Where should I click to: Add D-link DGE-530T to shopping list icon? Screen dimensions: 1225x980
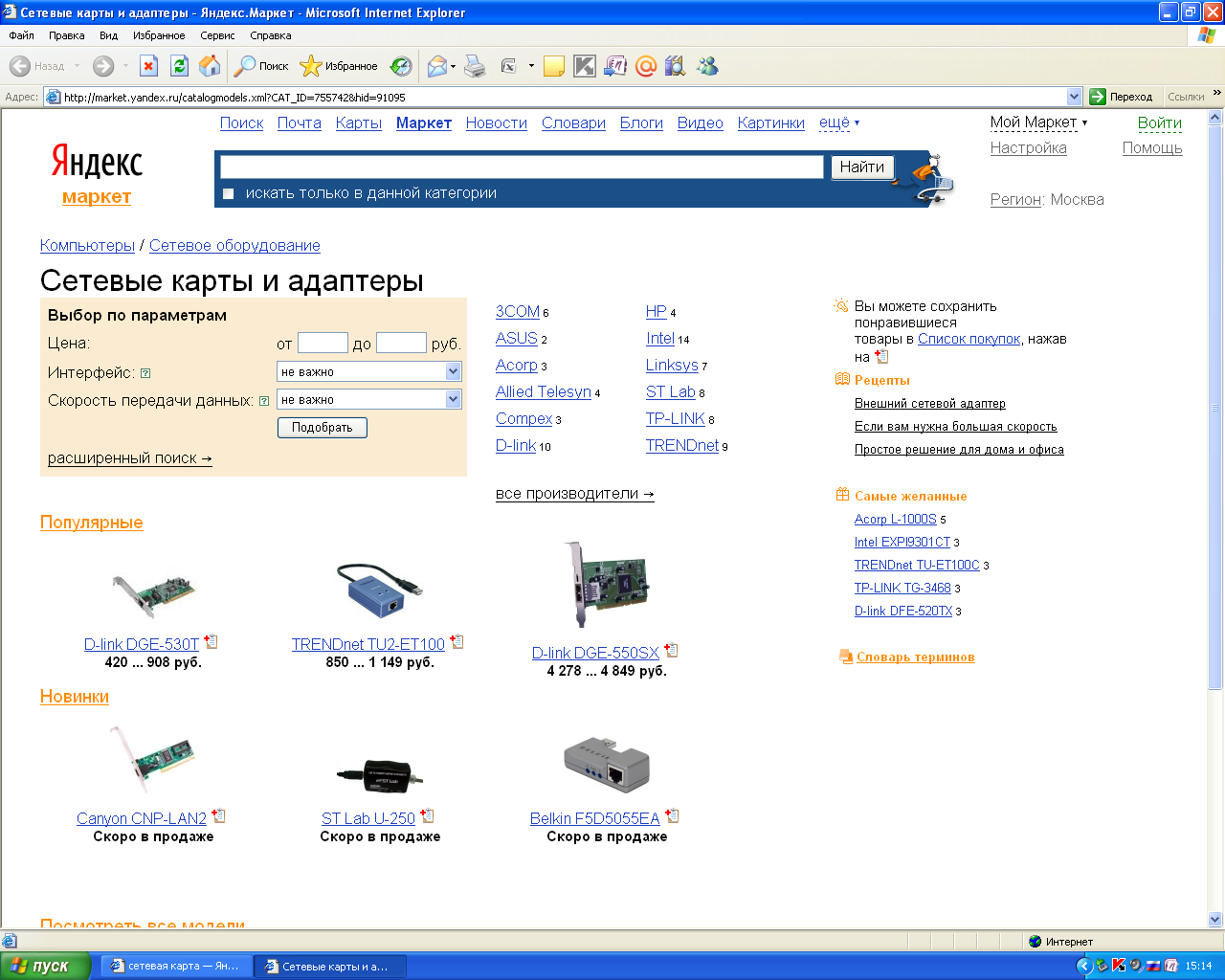pos(212,642)
